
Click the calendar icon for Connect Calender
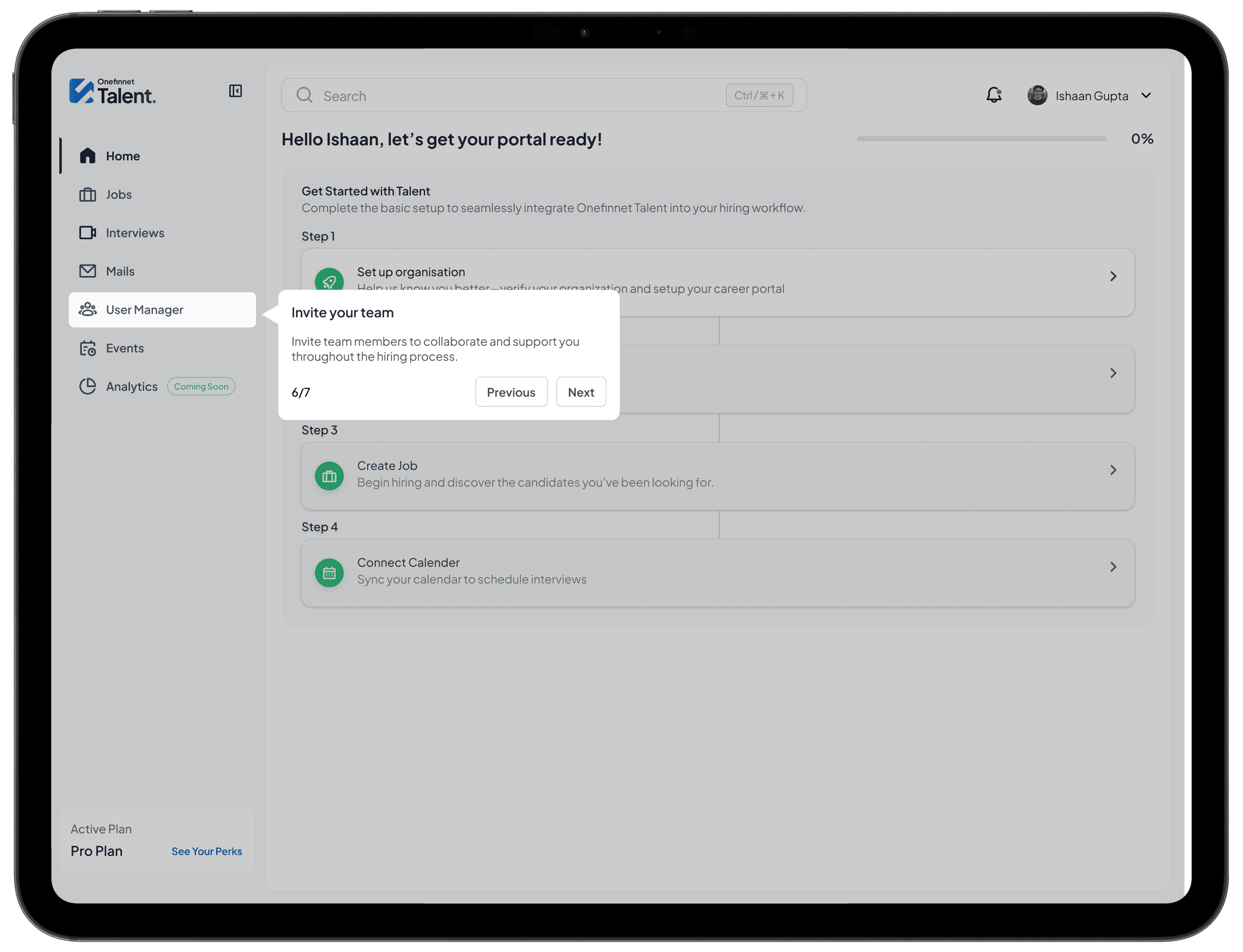(330, 573)
